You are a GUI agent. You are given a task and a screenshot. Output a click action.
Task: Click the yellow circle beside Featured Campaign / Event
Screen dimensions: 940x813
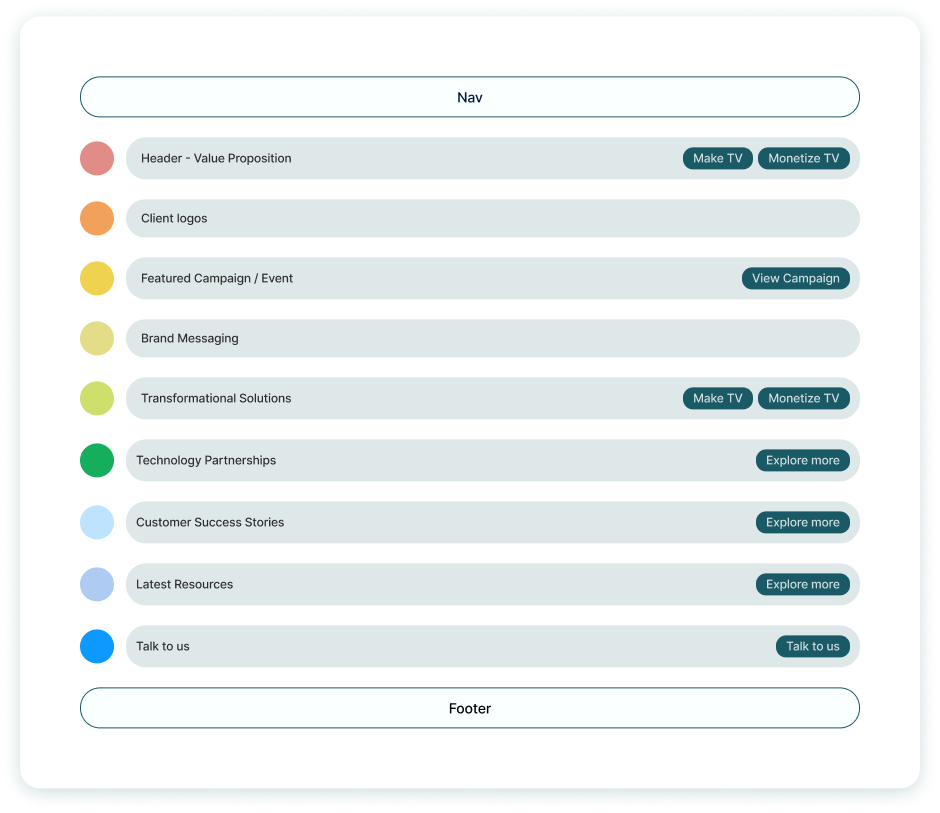pos(97,278)
